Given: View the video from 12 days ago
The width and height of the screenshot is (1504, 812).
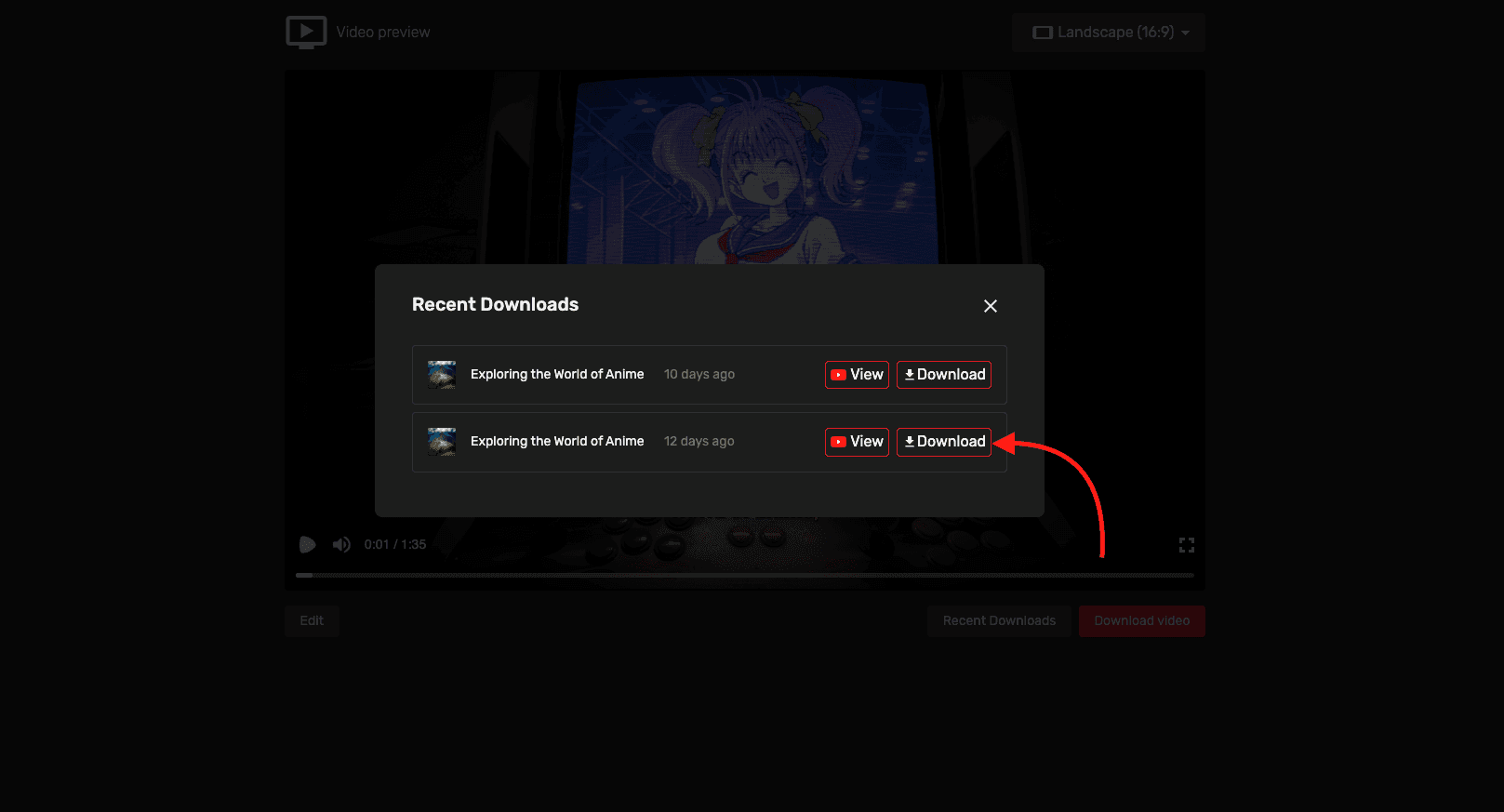Looking at the screenshot, I should pyautogui.click(x=857, y=442).
